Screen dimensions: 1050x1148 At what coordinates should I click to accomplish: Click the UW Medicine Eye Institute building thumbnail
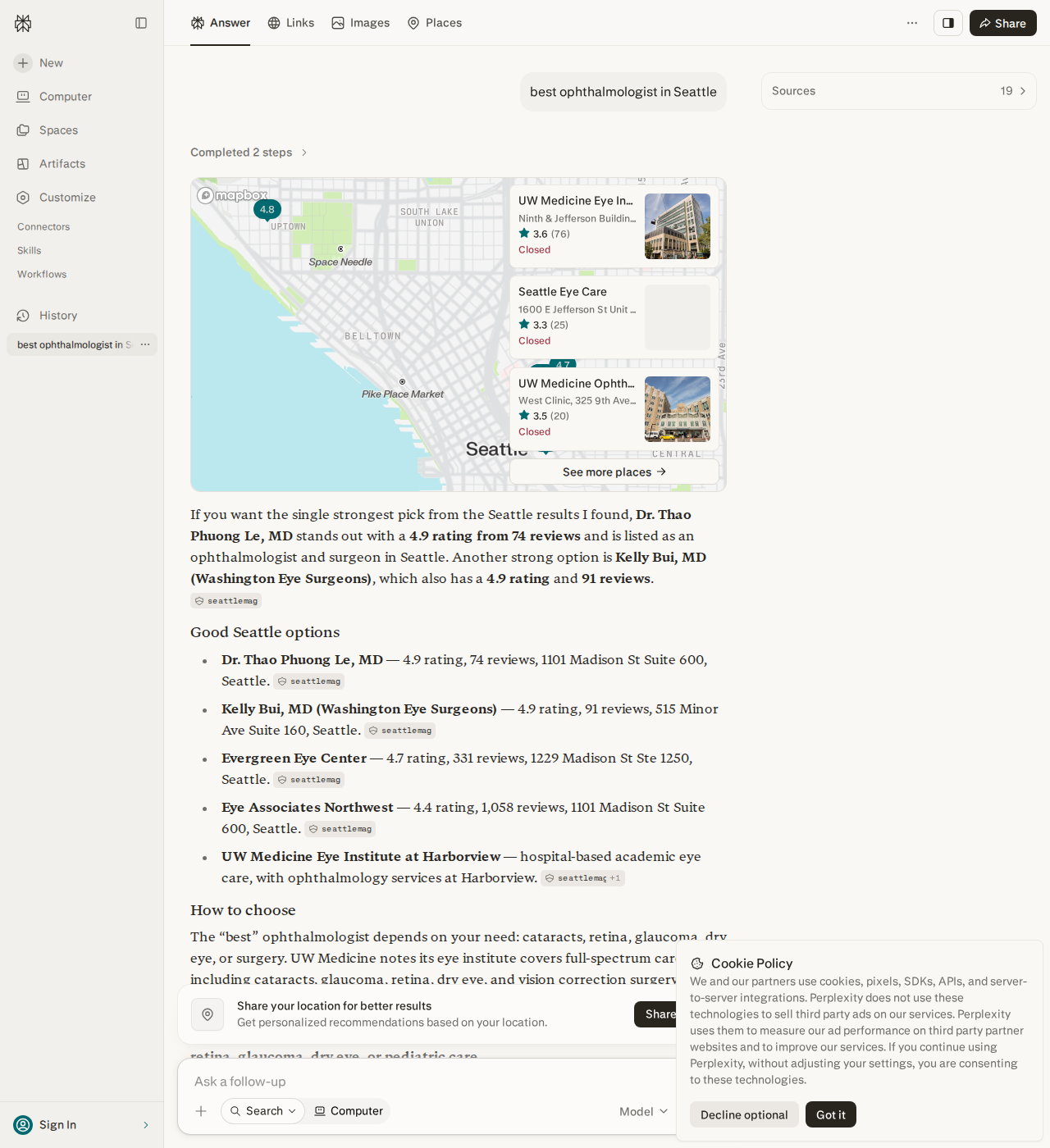(x=678, y=226)
